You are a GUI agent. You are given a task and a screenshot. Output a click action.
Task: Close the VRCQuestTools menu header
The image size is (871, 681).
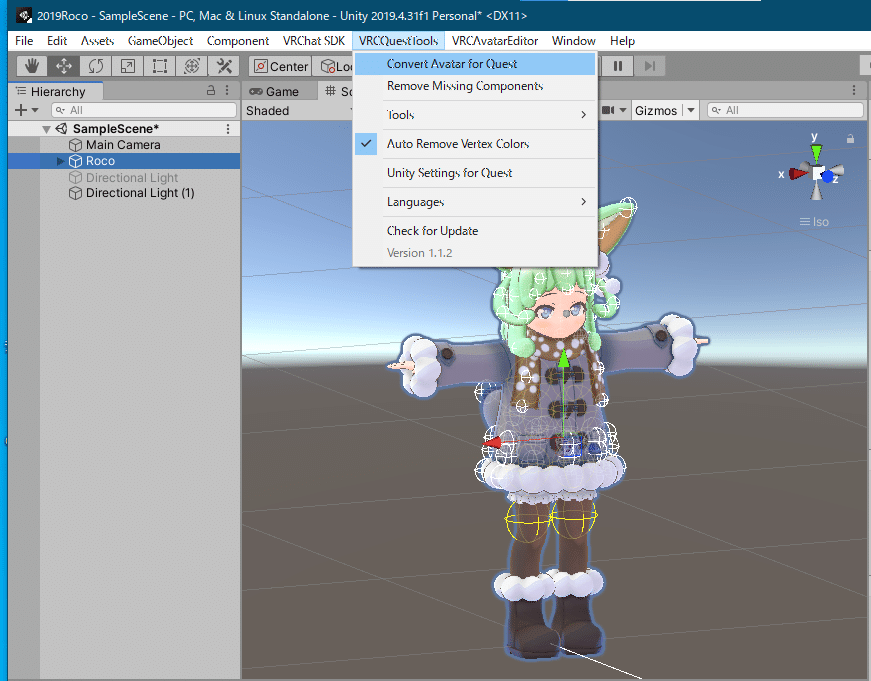pos(398,41)
